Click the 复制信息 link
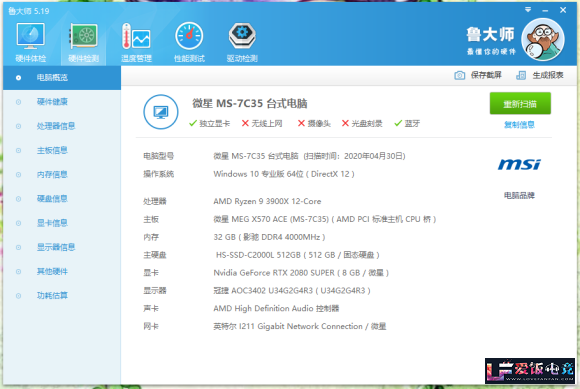The height and width of the screenshot is (389, 580). coord(519,125)
